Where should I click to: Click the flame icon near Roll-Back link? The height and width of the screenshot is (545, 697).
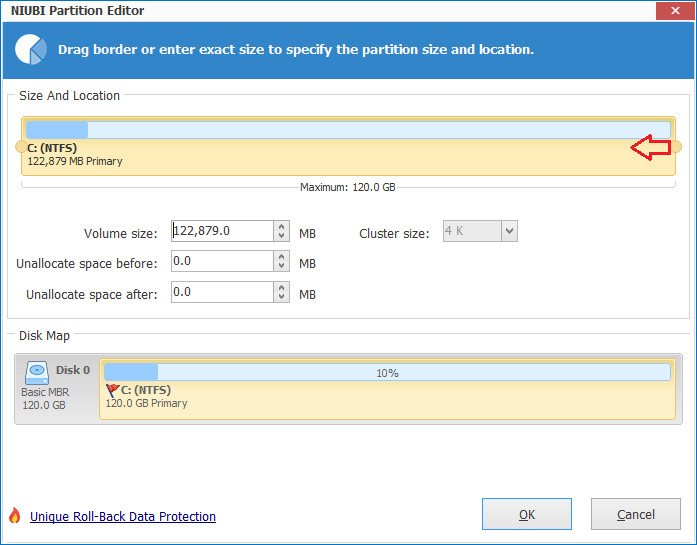(15, 516)
